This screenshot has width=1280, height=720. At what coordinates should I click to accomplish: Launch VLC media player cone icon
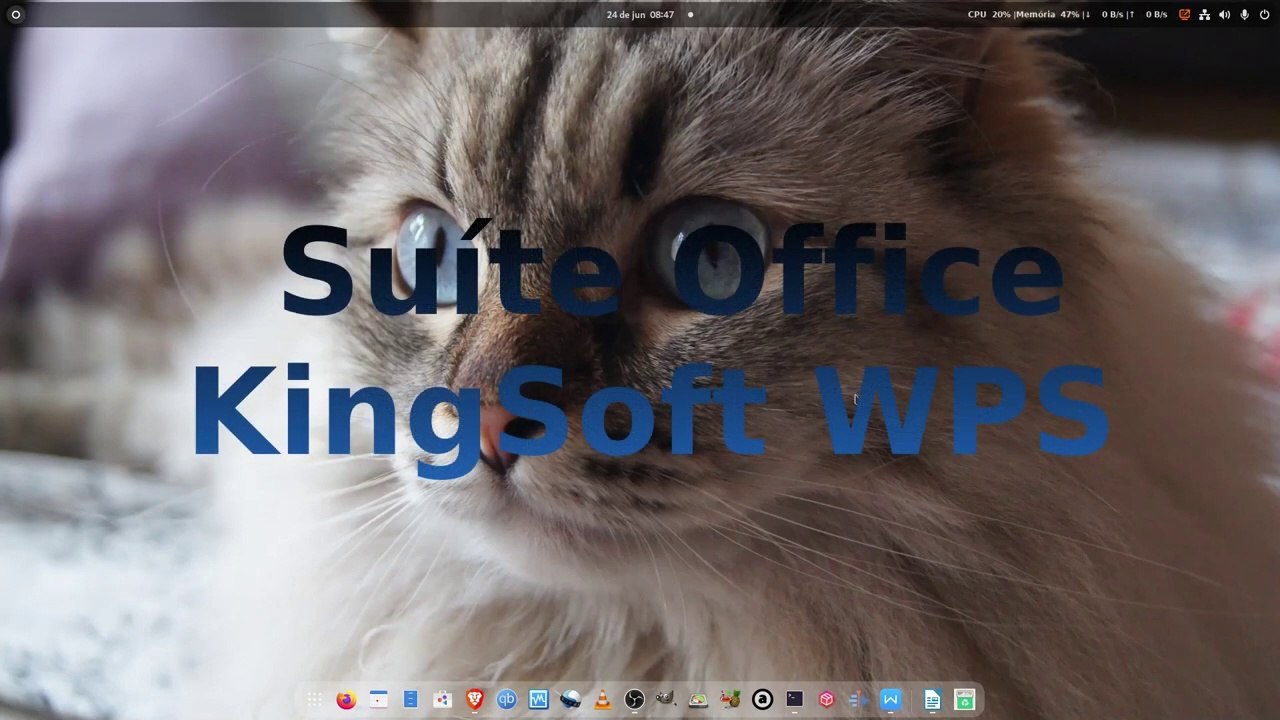(x=602, y=700)
